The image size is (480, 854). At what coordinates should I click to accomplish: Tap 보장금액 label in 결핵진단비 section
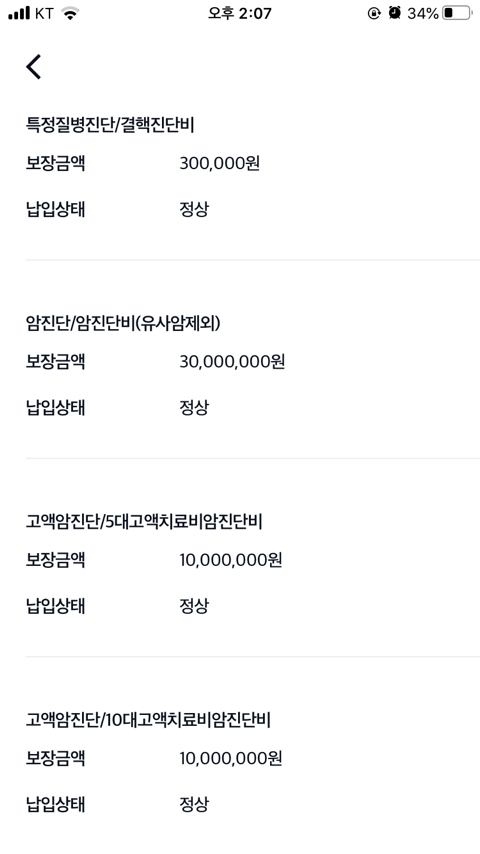56,163
